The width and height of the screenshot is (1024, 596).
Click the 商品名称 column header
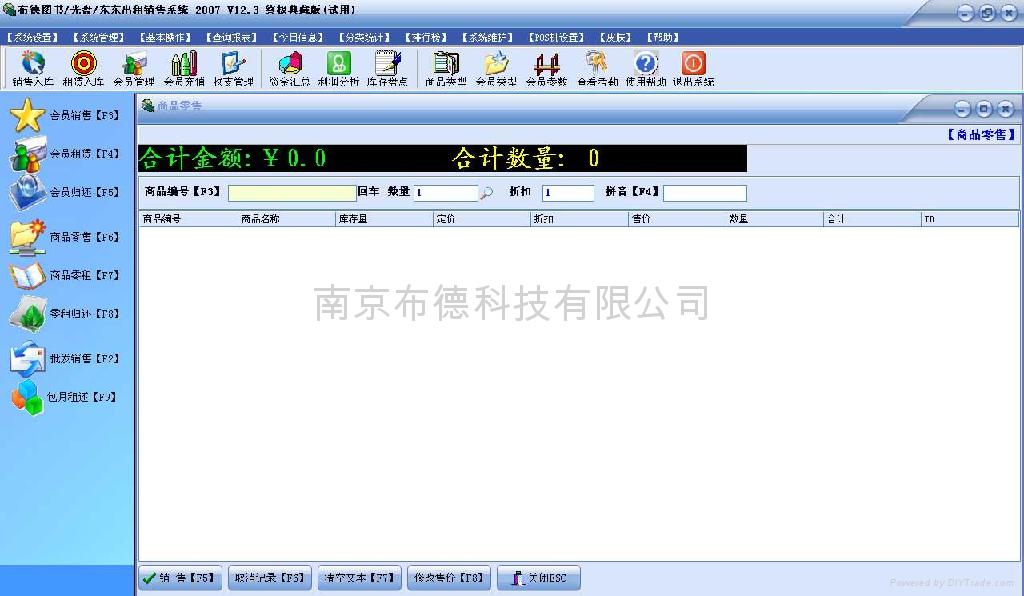coord(285,219)
